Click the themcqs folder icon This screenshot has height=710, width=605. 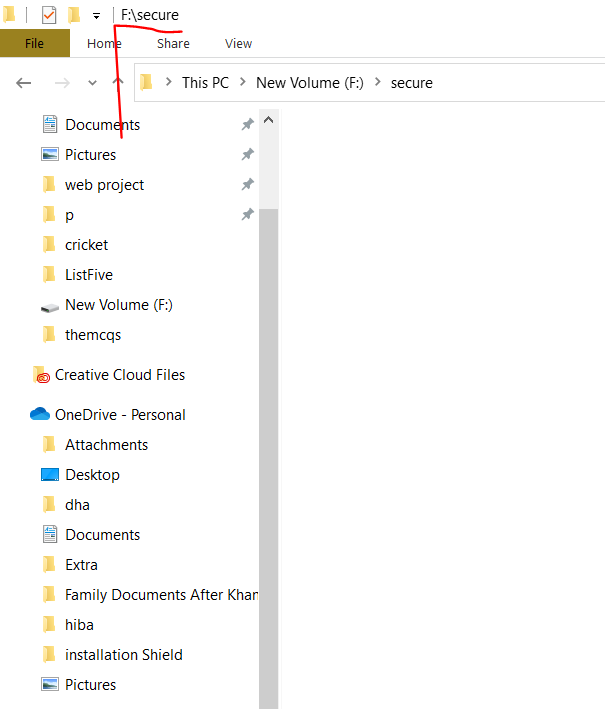(49, 335)
